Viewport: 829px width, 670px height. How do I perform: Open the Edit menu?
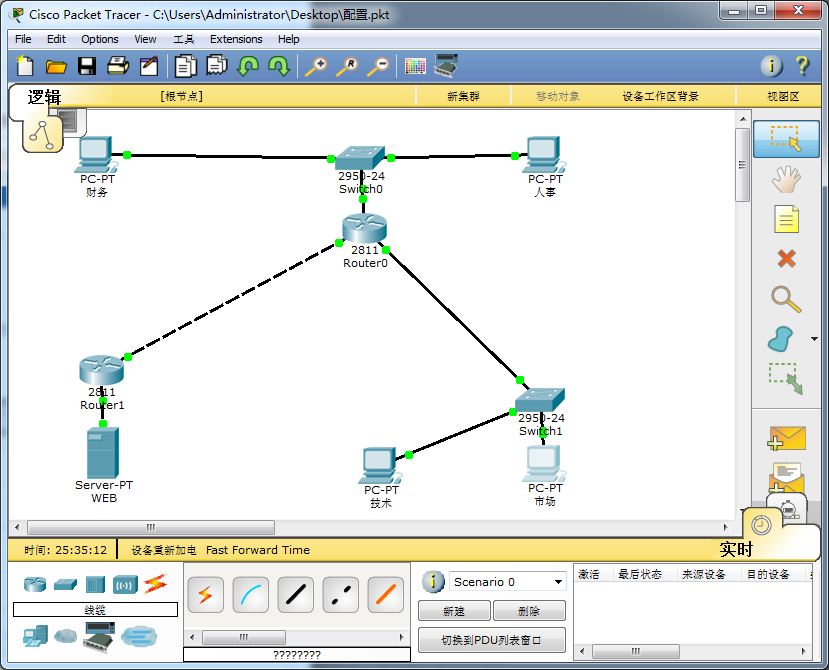(56, 39)
